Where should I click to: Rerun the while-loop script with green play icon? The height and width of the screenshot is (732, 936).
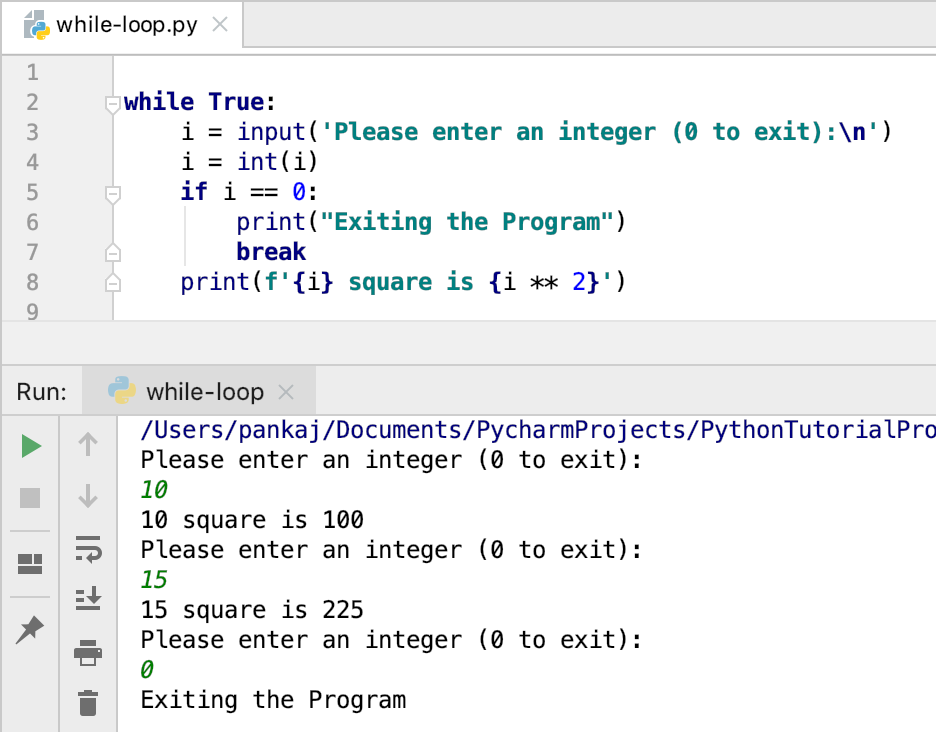click(x=31, y=446)
